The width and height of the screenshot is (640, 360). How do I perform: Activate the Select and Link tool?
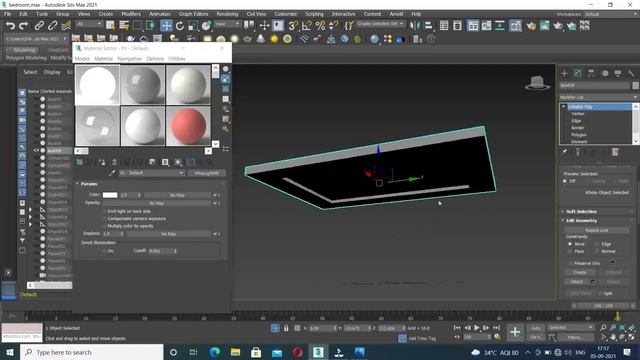click(39, 26)
